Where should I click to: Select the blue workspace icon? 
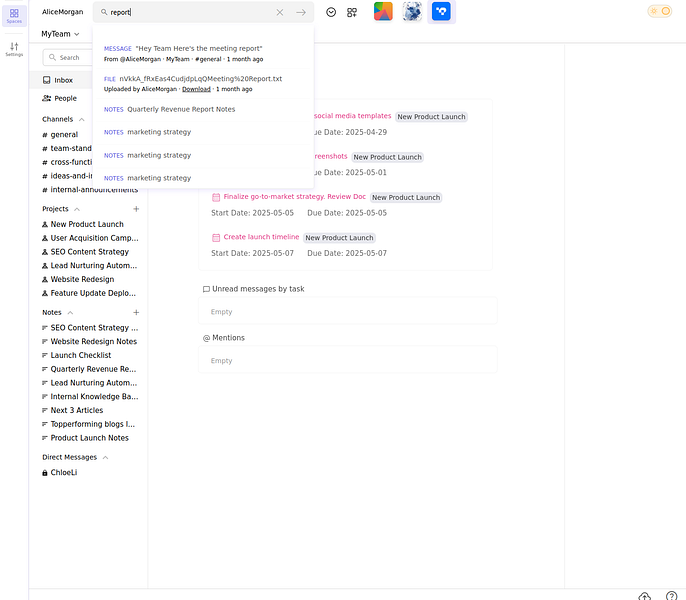coord(441,11)
